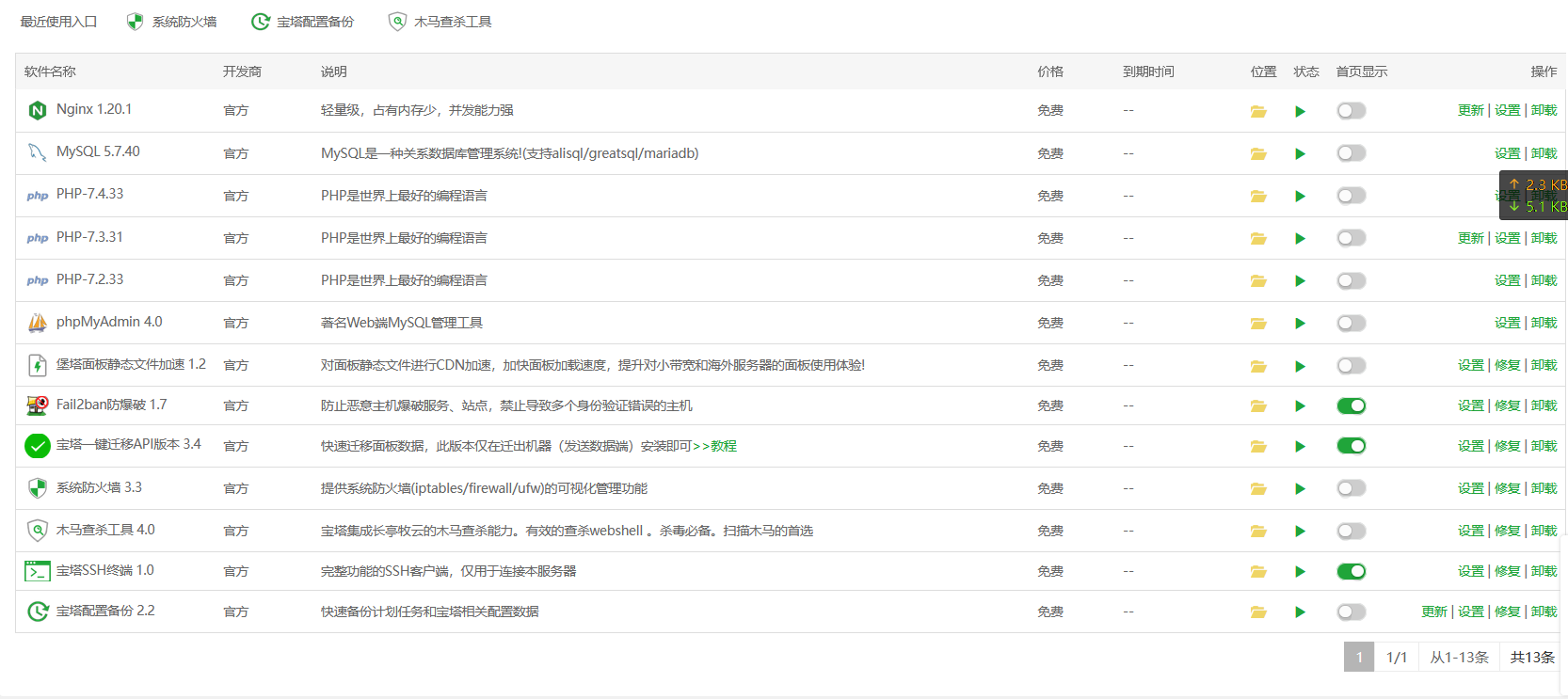Enable homepage display for Nginx 1.20.1
The width and height of the screenshot is (1568, 699).
(x=1351, y=111)
